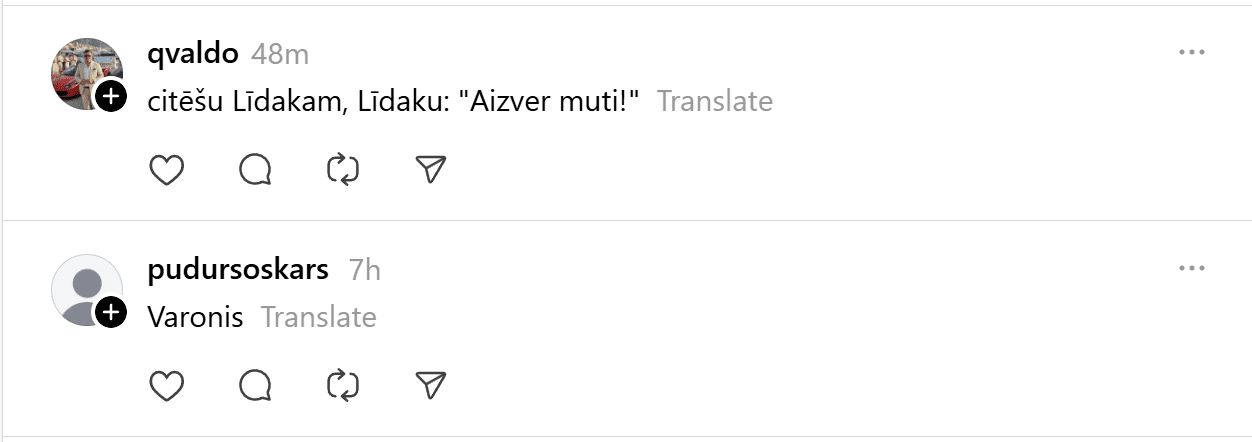Like pudursoskars' "Varonis" post
This screenshot has height=442, width=1252.
[167, 385]
